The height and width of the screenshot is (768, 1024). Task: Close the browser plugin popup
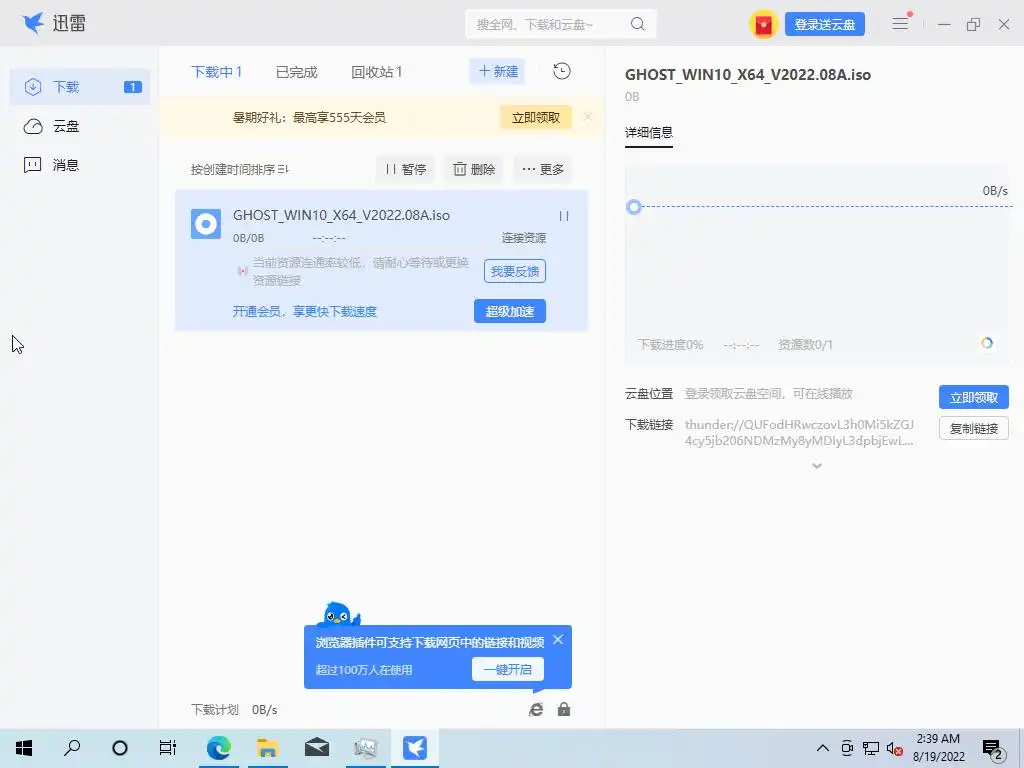[x=558, y=640]
